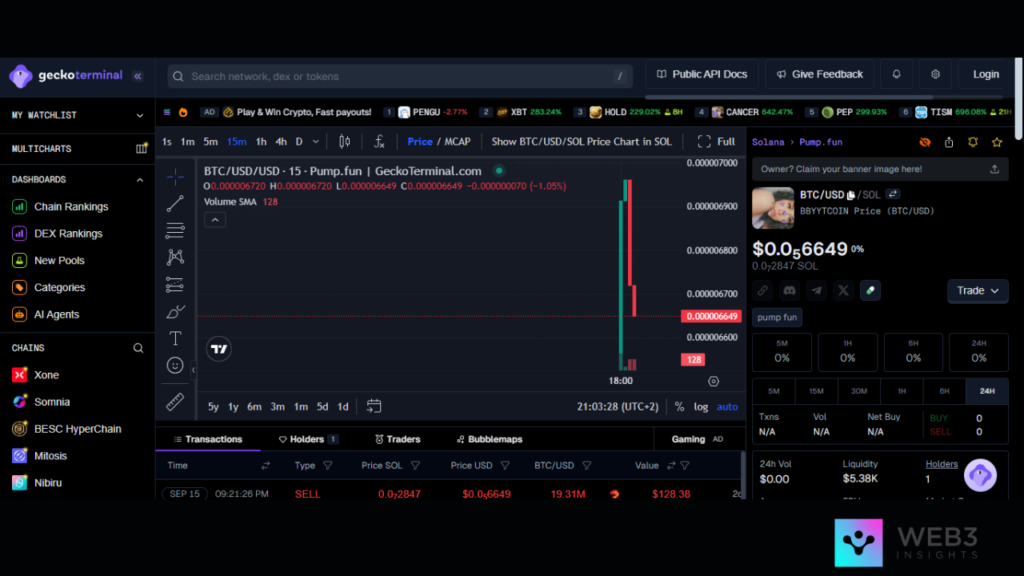The height and width of the screenshot is (576, 1024).
Task: Open the Holders link in stats panel
Action: coord(941,464)
